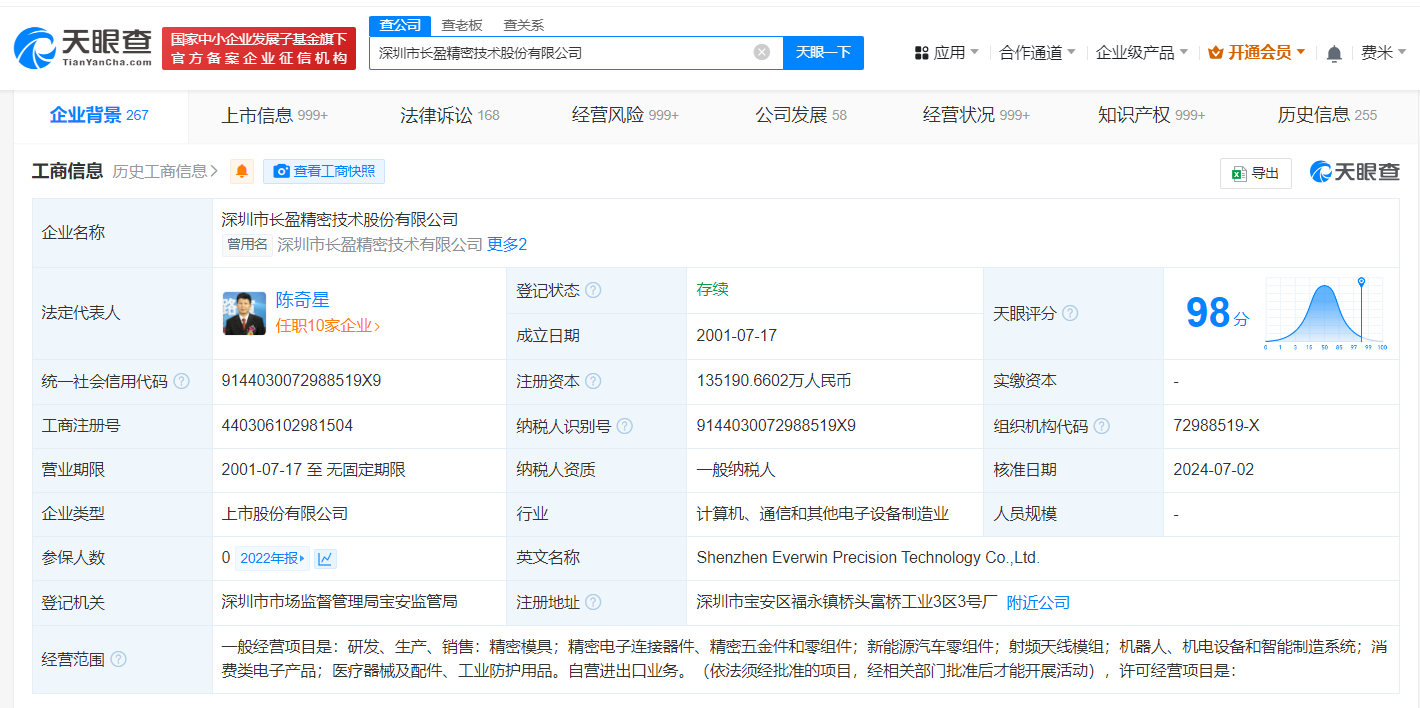This screenshot has height=708, width=1420.
Task: Click the orange alert bell beside 工商信息
Action: pyautogui.click(x=242, y=172)
